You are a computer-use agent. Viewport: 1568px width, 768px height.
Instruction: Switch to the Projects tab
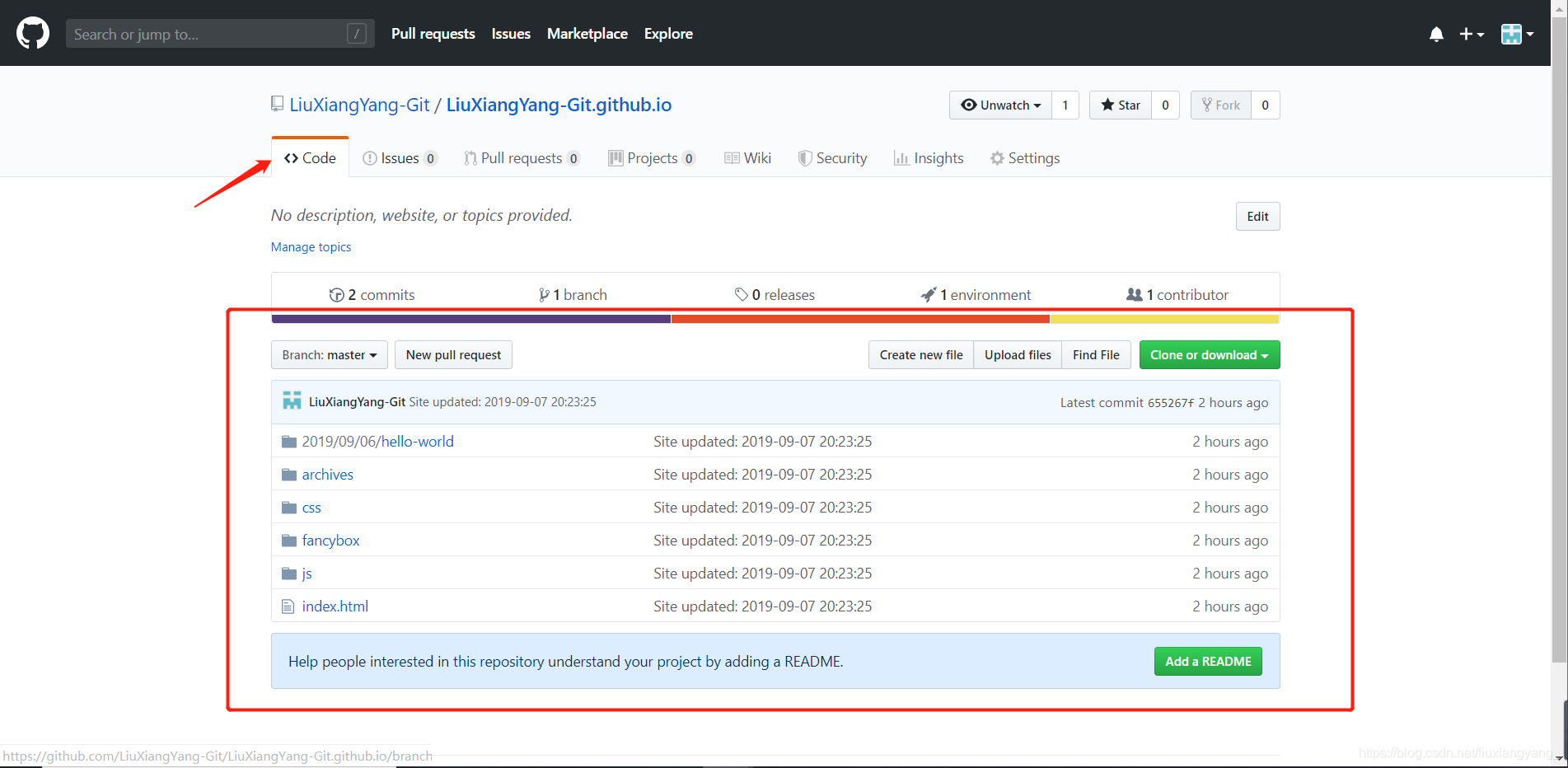coord(652,157)
